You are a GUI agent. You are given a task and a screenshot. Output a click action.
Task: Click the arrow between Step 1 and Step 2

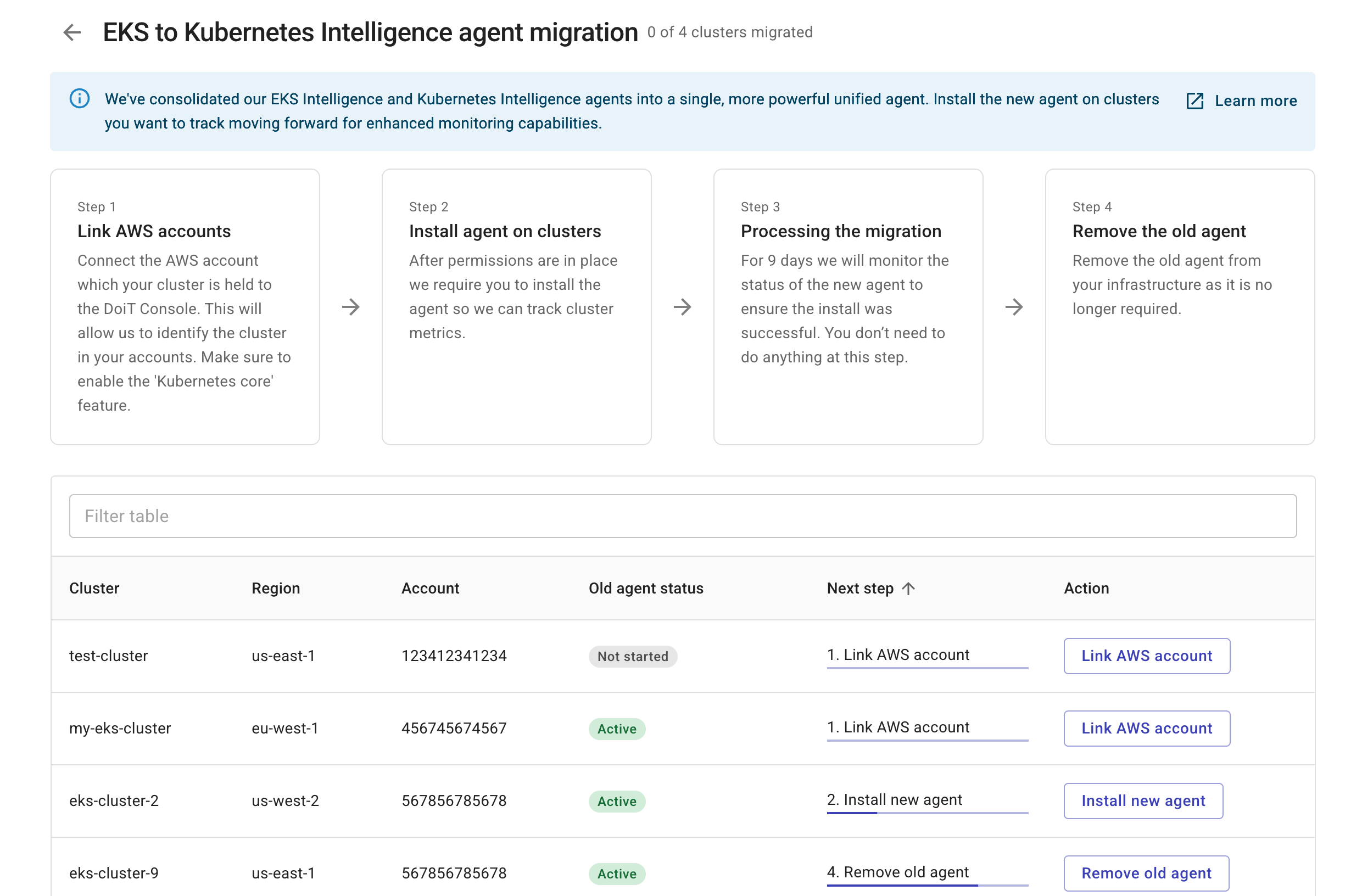click(352, 307)
